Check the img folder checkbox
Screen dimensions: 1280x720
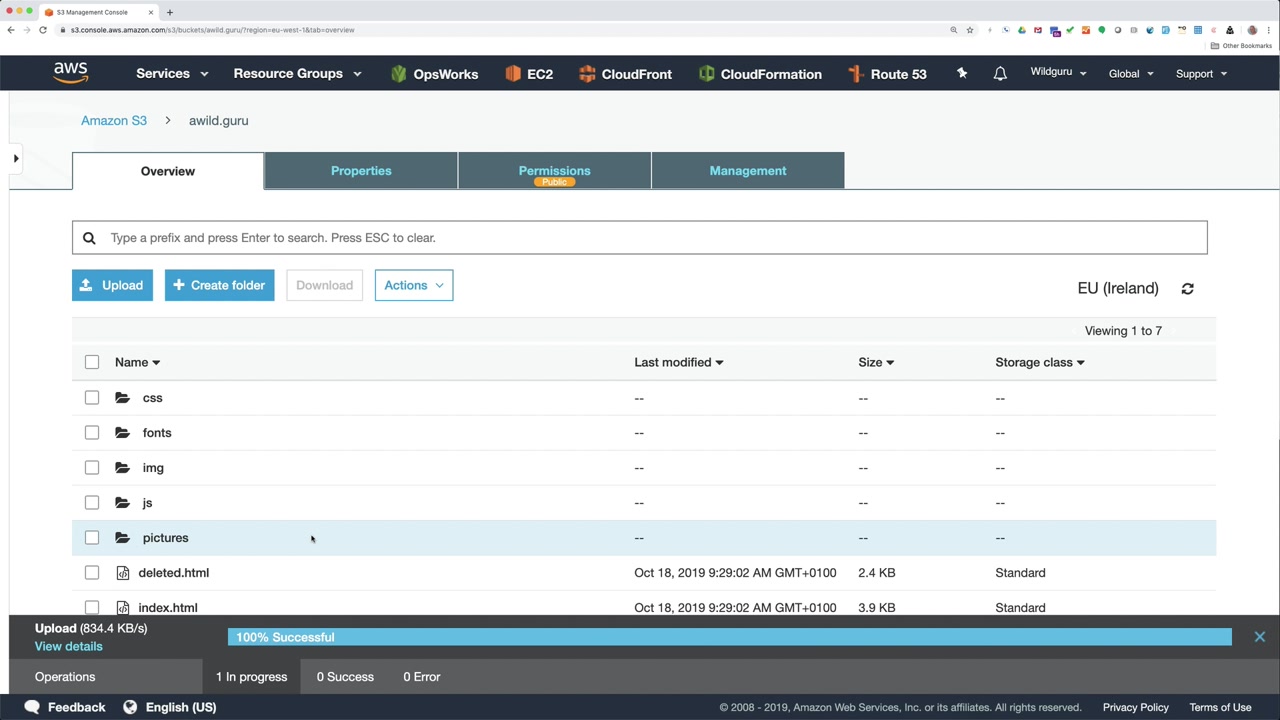[x=92, y=468]
